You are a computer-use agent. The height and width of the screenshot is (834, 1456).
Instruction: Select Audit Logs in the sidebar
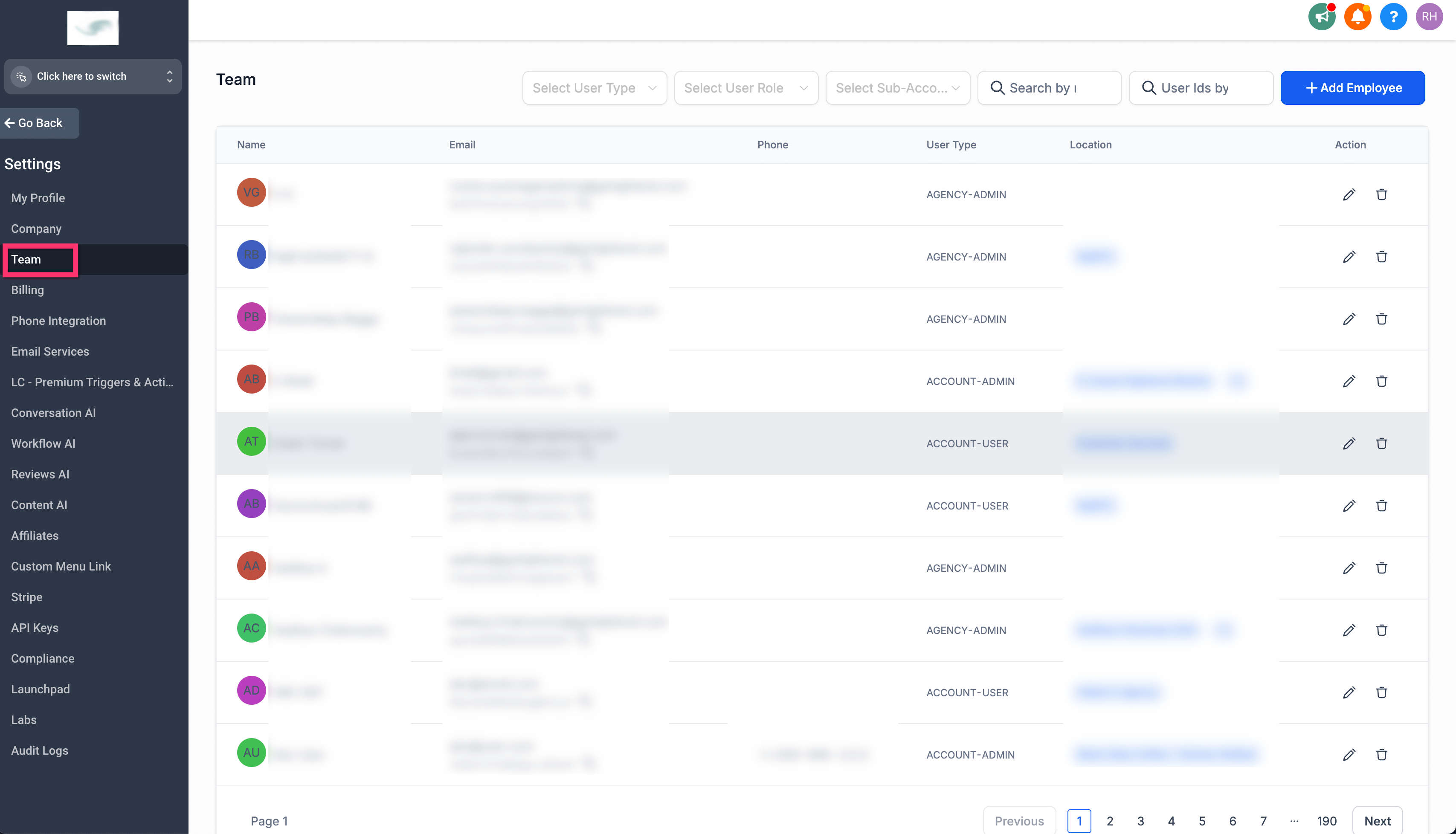[x=40, y=750]
